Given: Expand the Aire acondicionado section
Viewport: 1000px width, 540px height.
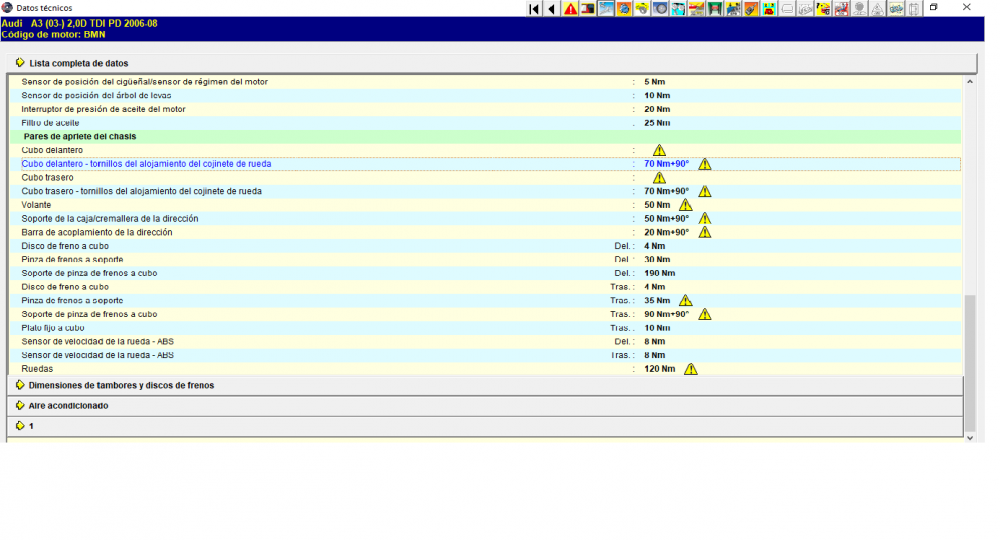Looking at the screenshot, I should 485,405.
